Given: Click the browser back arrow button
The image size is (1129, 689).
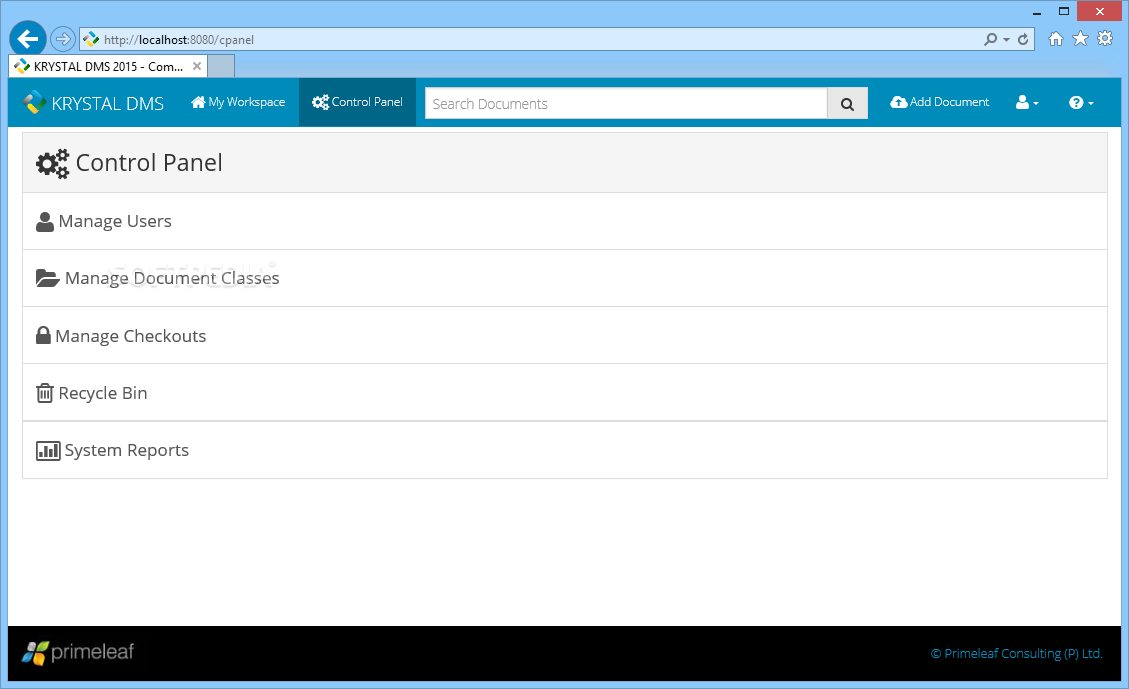Looking at the screenshot, I should click(28, 39).
